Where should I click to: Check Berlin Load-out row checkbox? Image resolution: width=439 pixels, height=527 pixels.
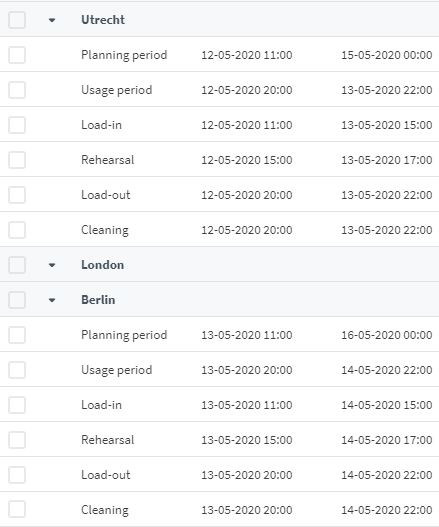coord(17,475)
